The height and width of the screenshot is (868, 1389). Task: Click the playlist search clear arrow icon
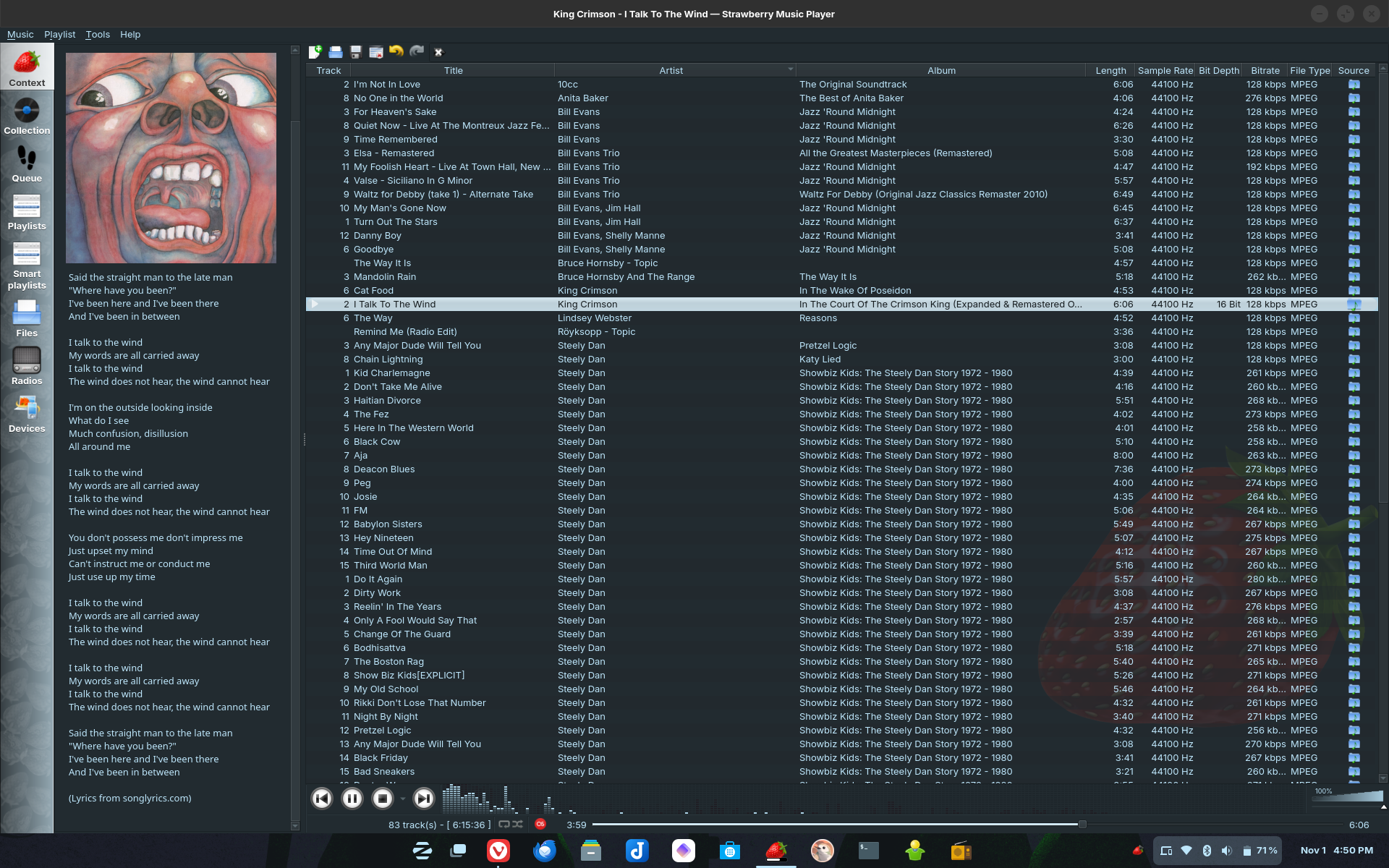438,51
